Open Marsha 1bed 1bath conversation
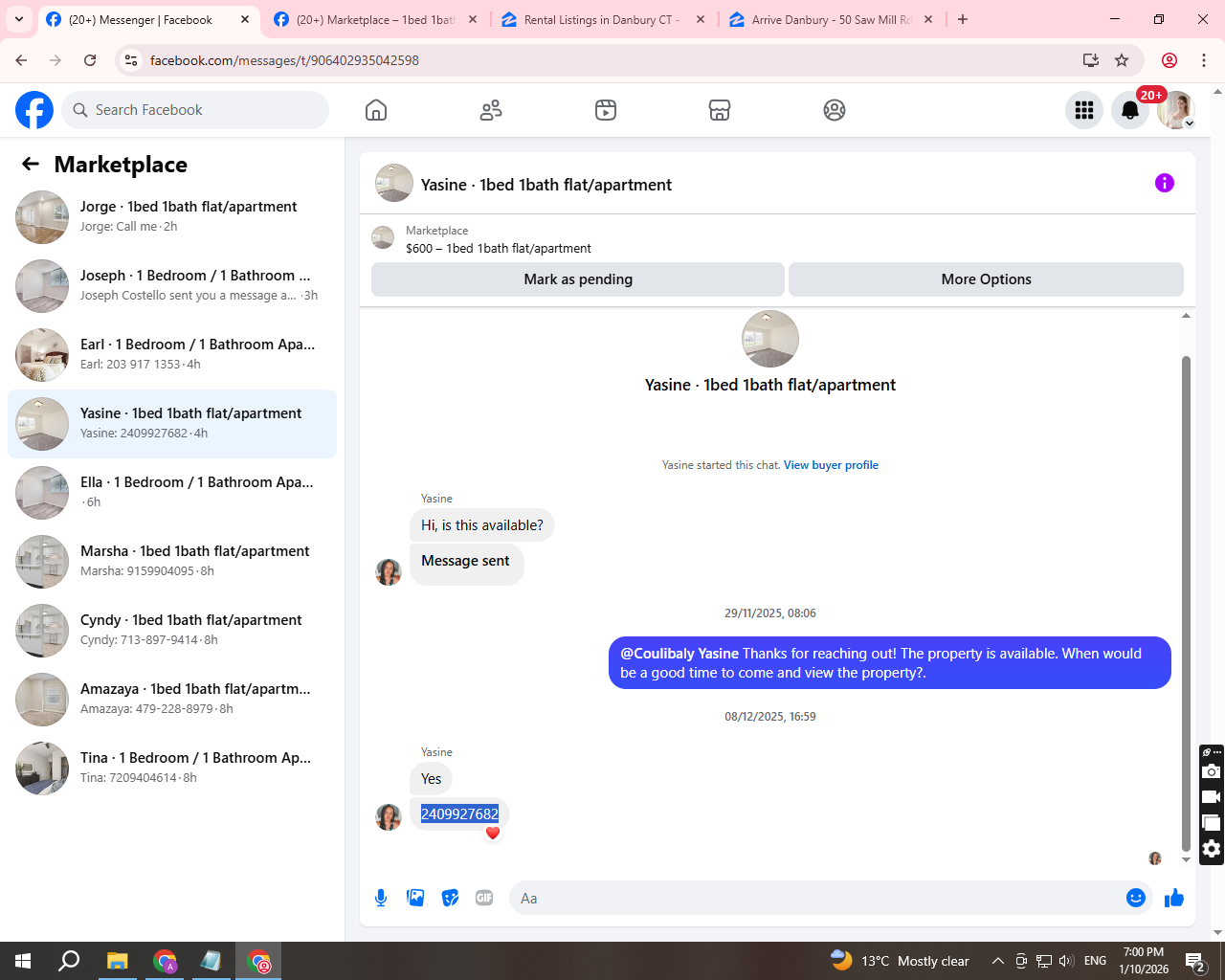1225x980 pixels. tap(172, 562)
